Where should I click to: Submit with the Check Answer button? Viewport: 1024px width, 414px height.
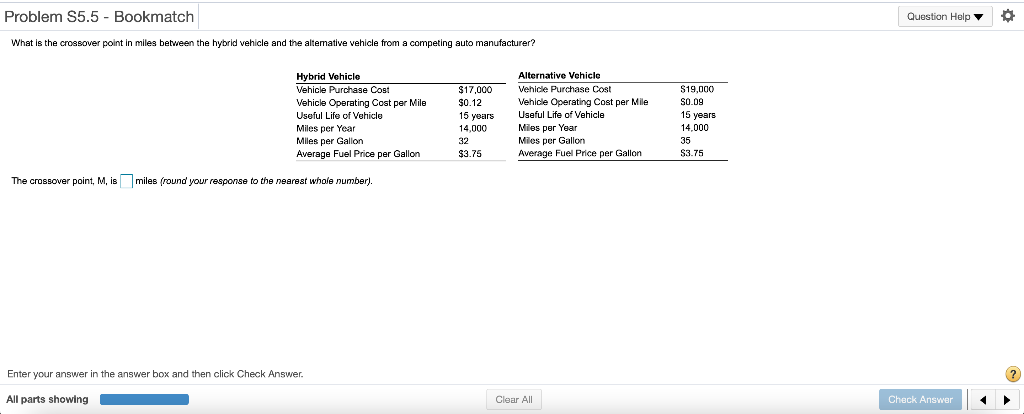click(921, 400)
